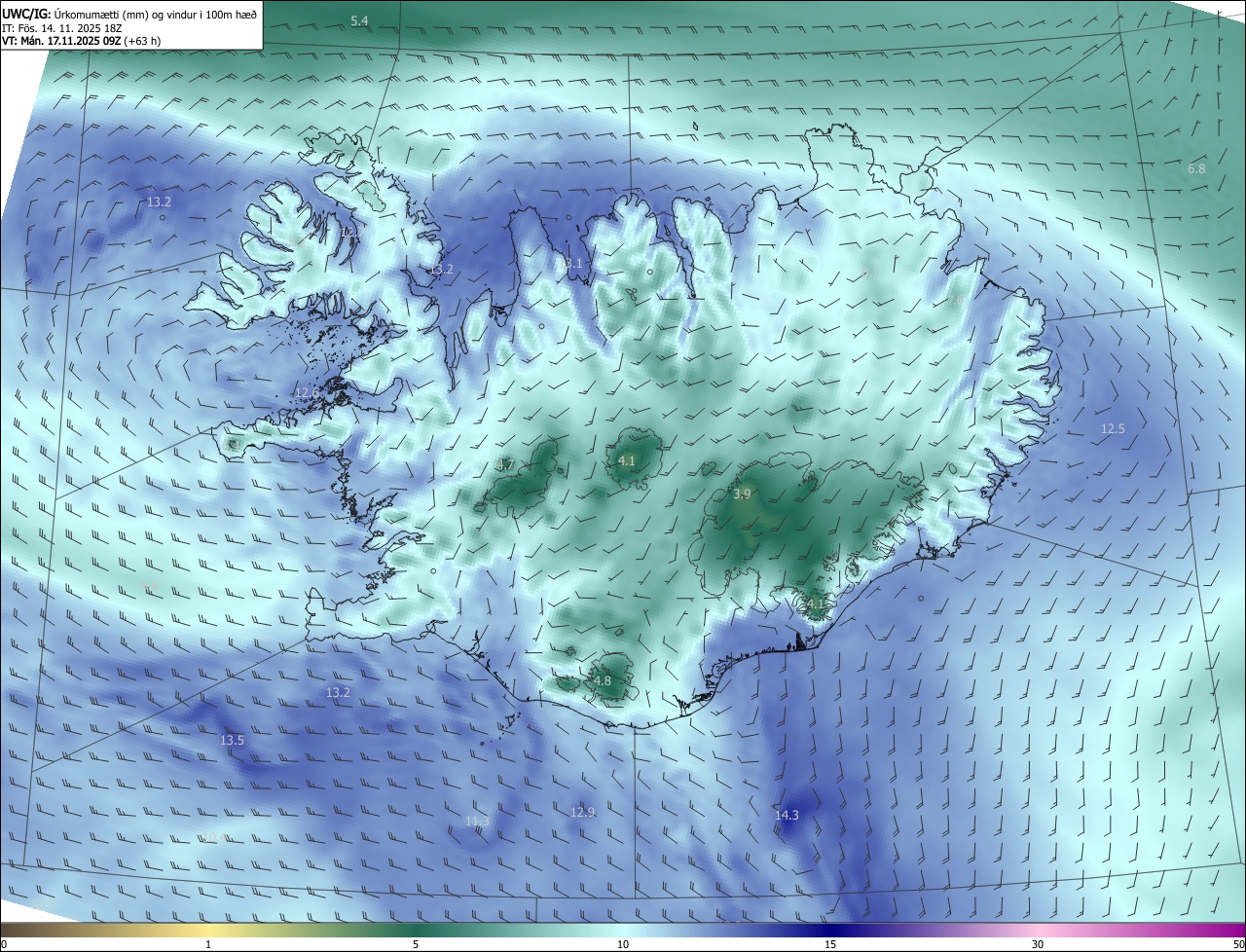Click the 11.3 value label on the map
Screen dimensions: 1246x952
click(x=477, y=821)
